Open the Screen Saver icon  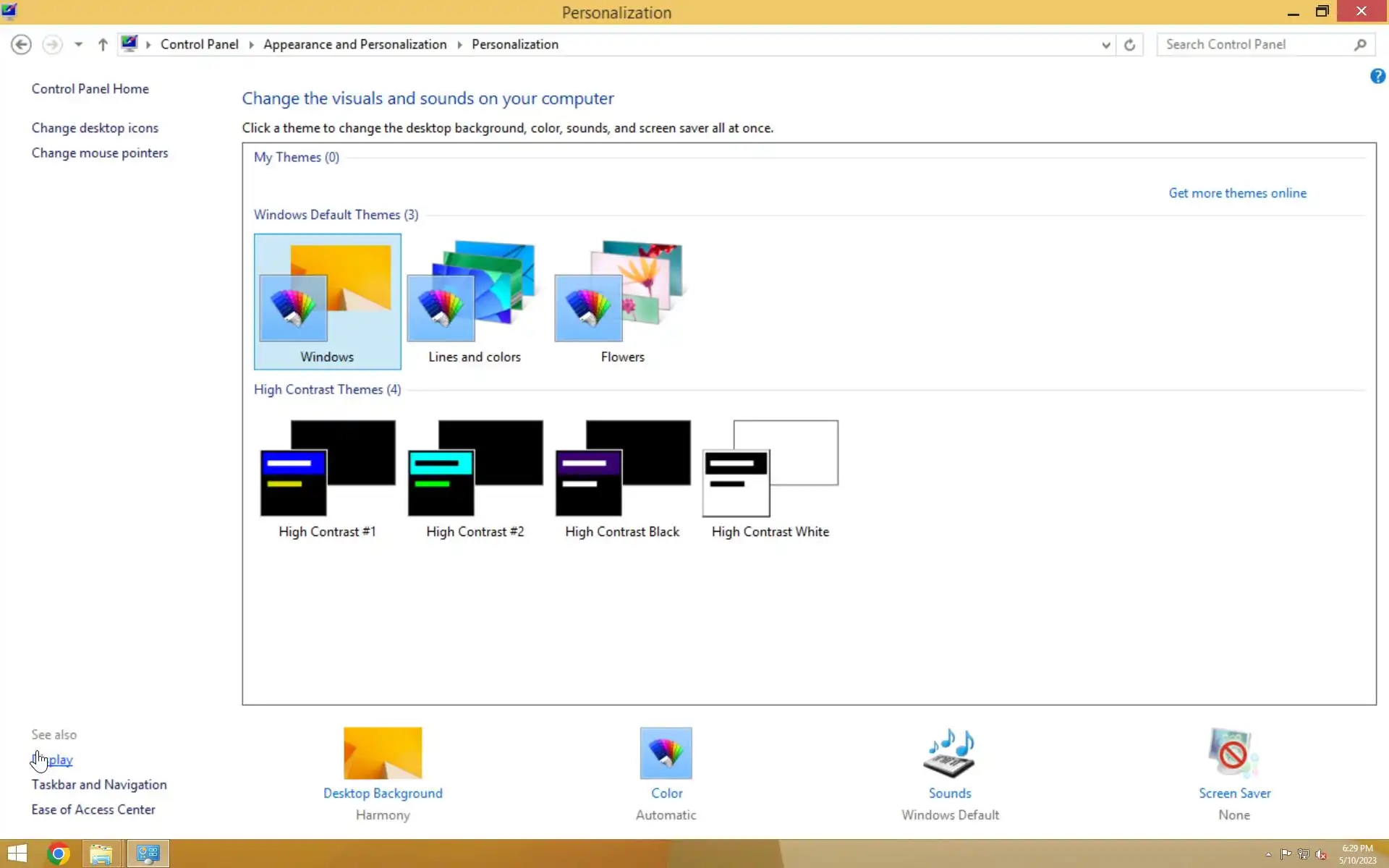tap(1233, 753)
